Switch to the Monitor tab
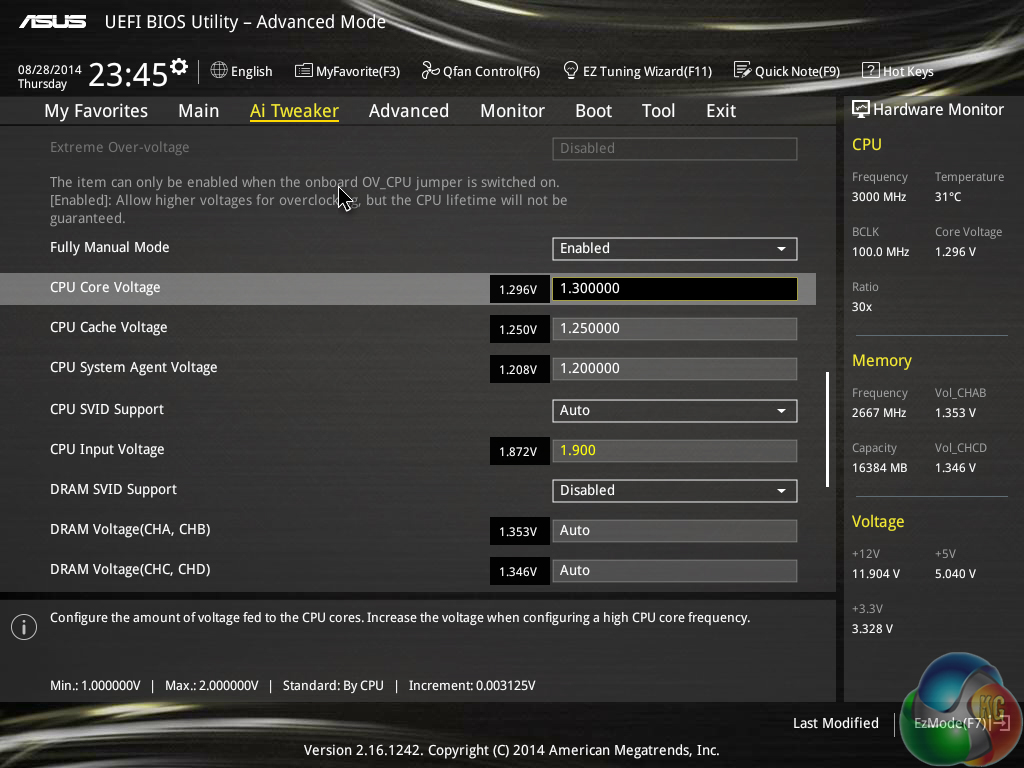The height and width of the screenshot is (768, 1024). (x=512, y=111)
